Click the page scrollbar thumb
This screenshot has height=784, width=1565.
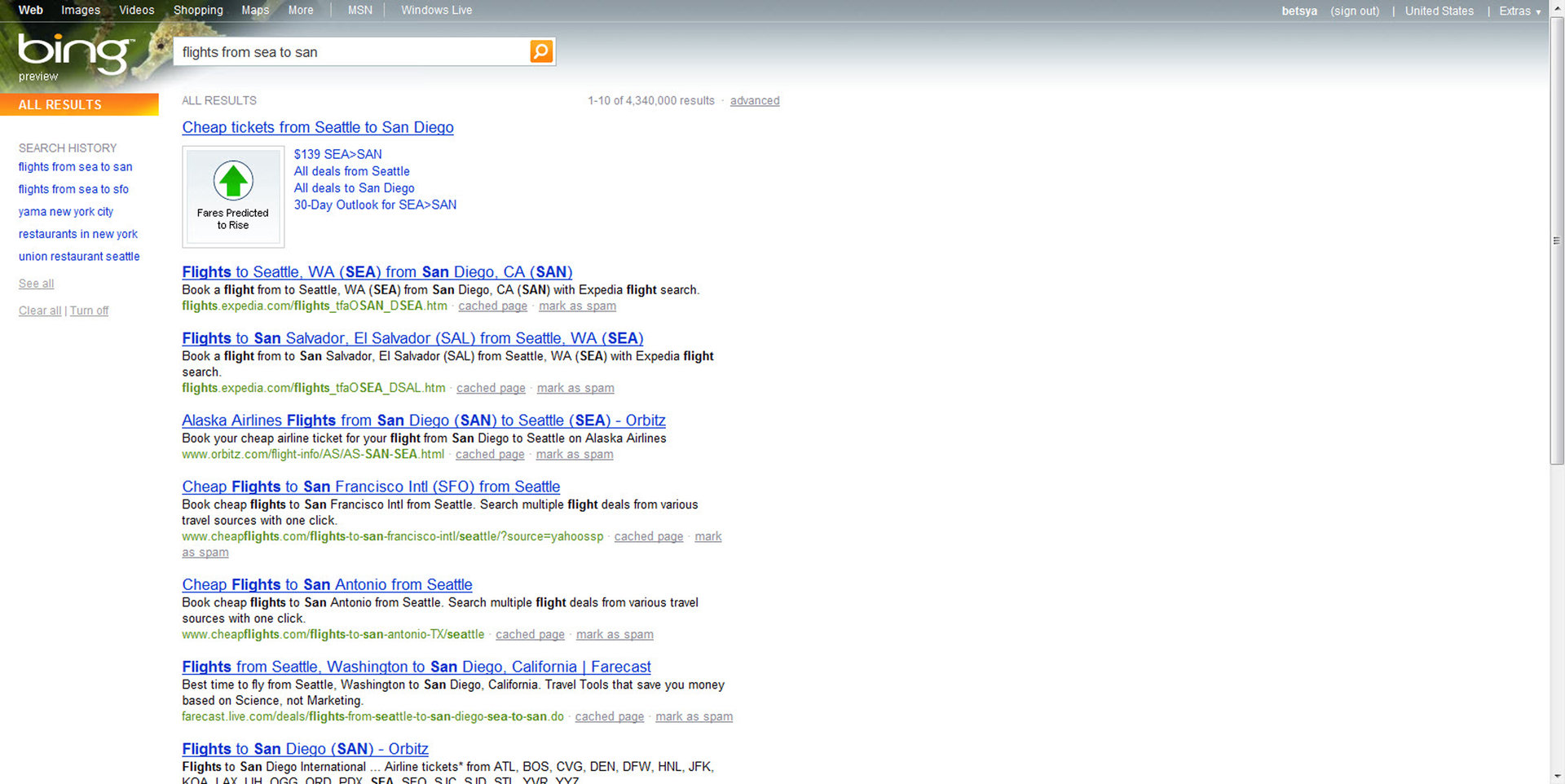1557,240
